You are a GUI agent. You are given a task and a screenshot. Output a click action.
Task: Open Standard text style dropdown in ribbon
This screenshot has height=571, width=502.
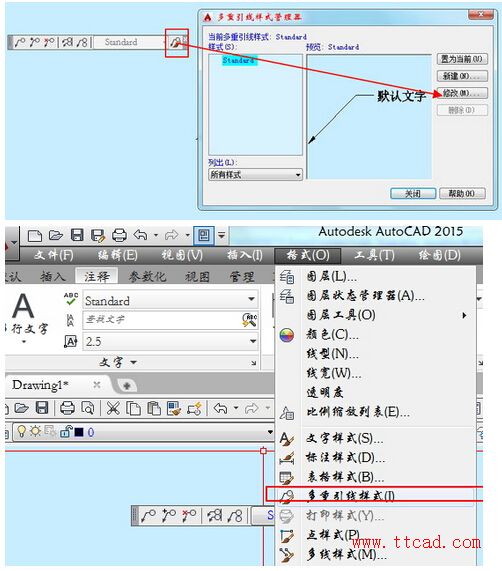pyautogui.click(x=251, y=299)
